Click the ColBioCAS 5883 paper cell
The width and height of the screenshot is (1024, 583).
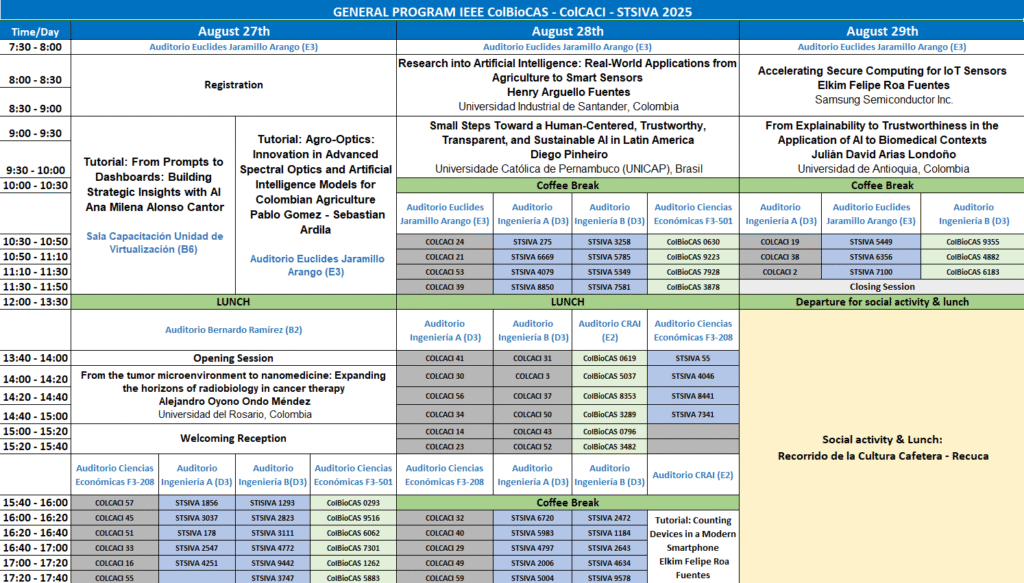coord(353,578)
